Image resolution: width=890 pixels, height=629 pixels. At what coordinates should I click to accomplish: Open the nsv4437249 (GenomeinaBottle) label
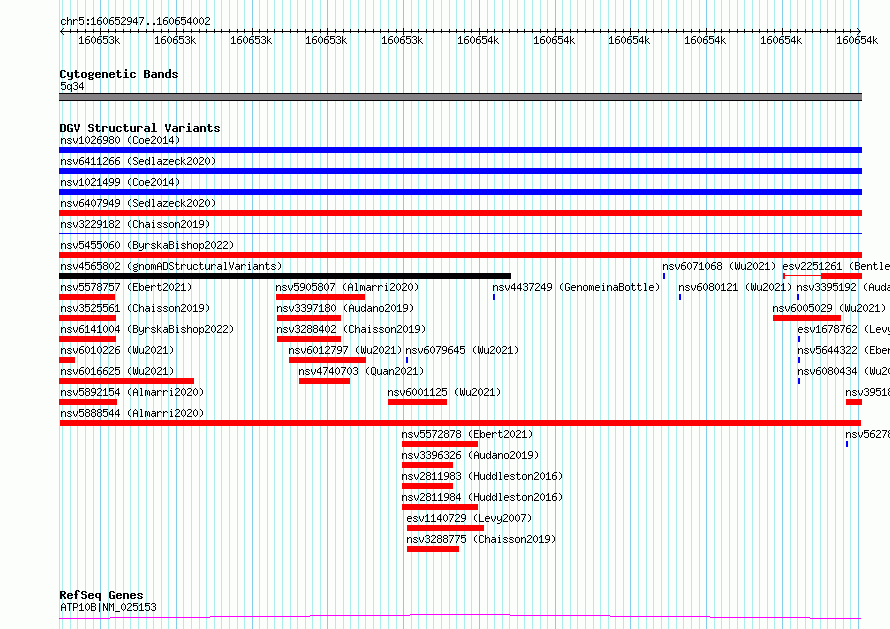coord(576,287)
